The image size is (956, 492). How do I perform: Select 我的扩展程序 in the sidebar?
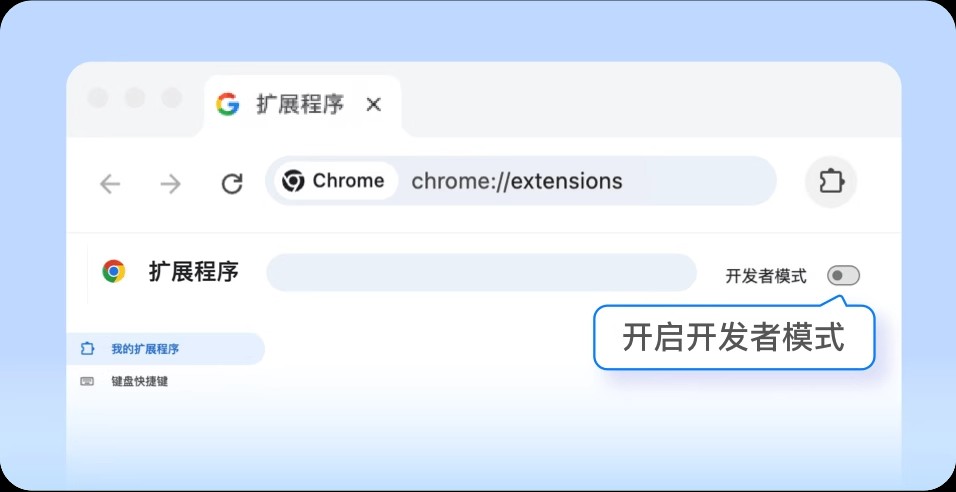point(145,349)
